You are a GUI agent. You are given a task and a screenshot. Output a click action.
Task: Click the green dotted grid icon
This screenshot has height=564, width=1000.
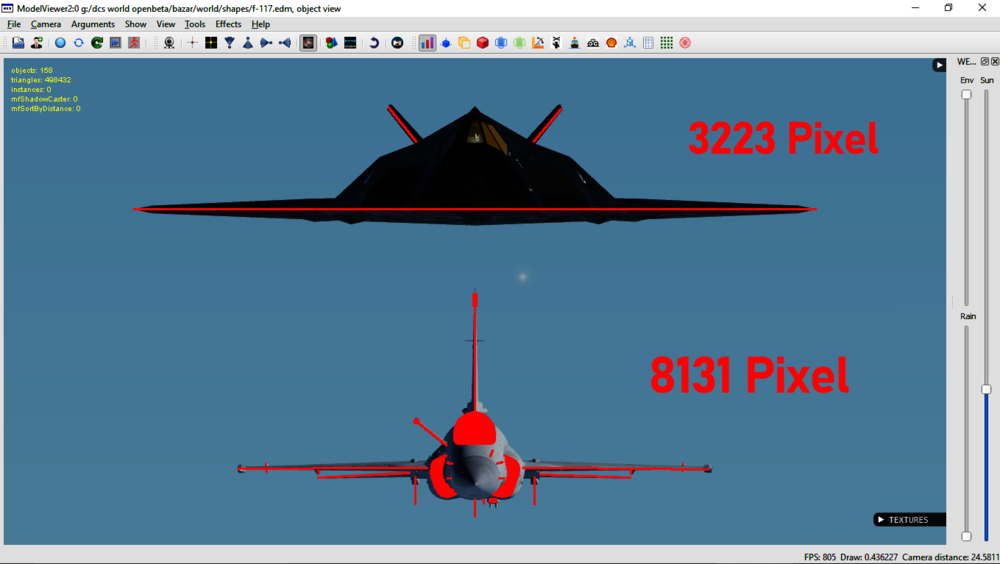[x=666, y=43]
